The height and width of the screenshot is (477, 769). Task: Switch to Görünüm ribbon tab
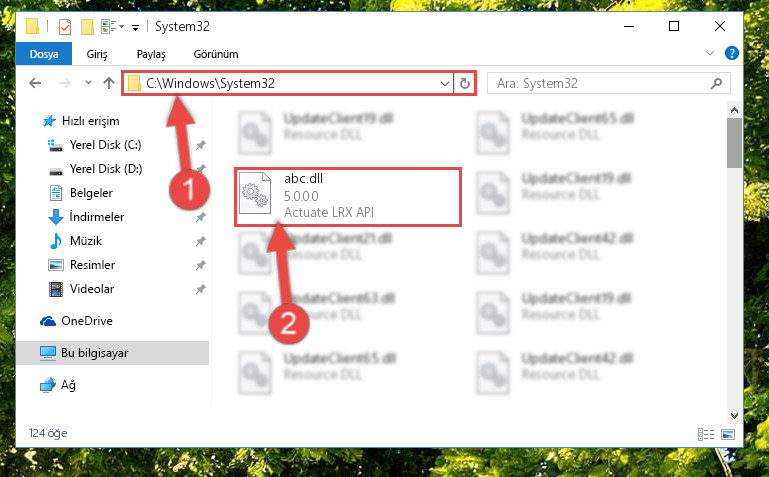[x=216, y=54]
